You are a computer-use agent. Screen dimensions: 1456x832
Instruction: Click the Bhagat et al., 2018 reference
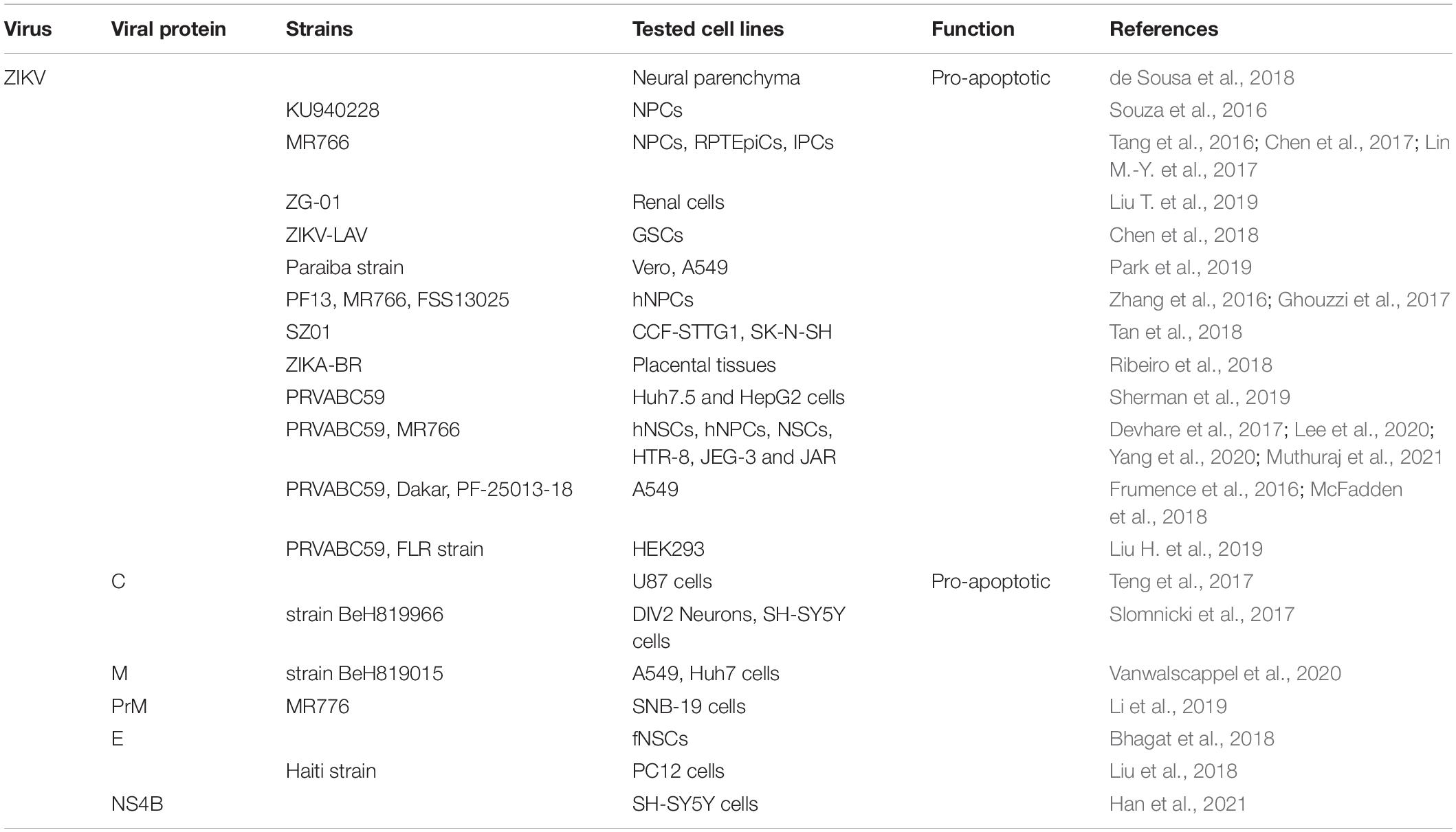tap(1191, 739)
